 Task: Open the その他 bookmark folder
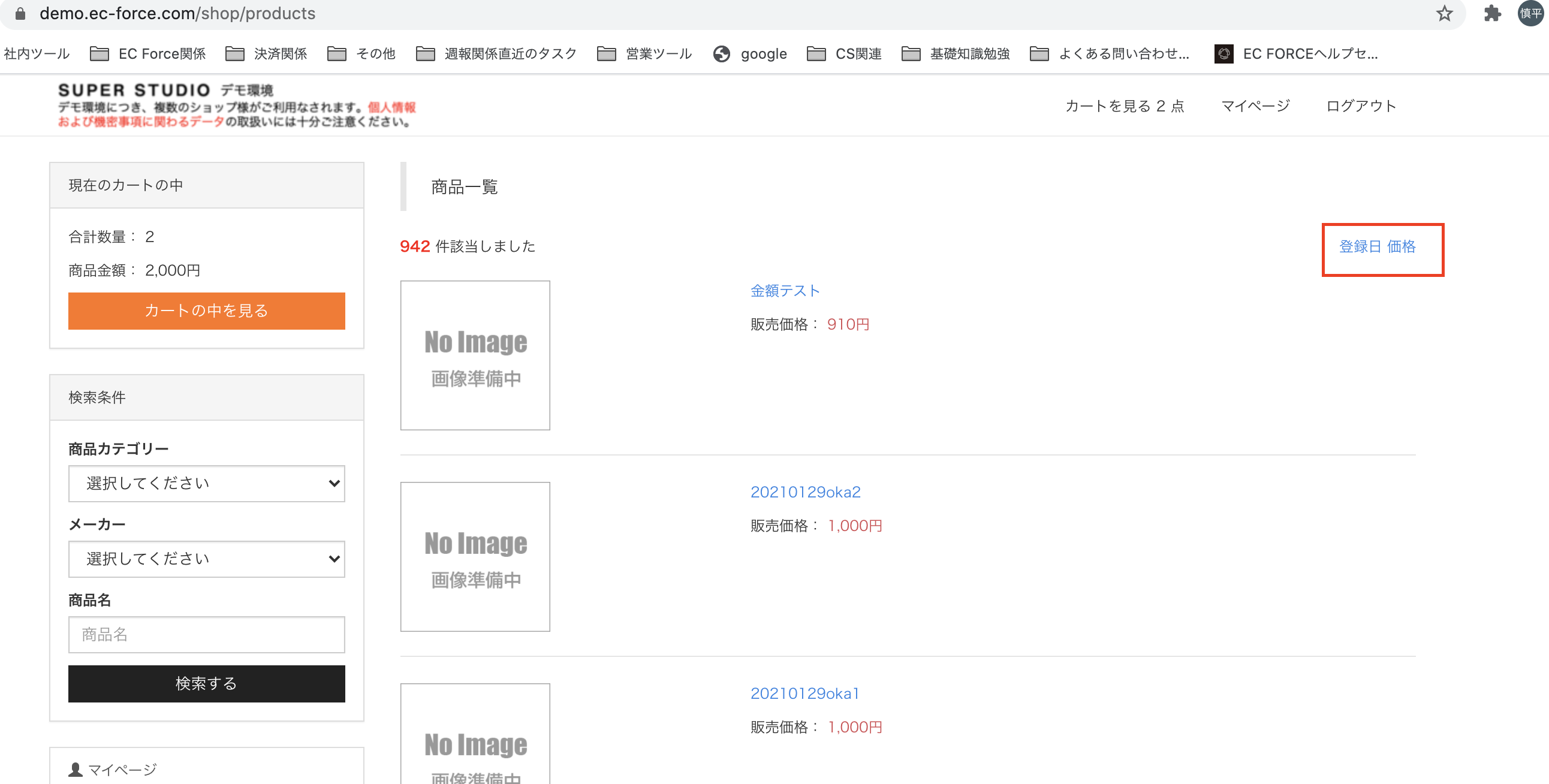pos(361,54)
